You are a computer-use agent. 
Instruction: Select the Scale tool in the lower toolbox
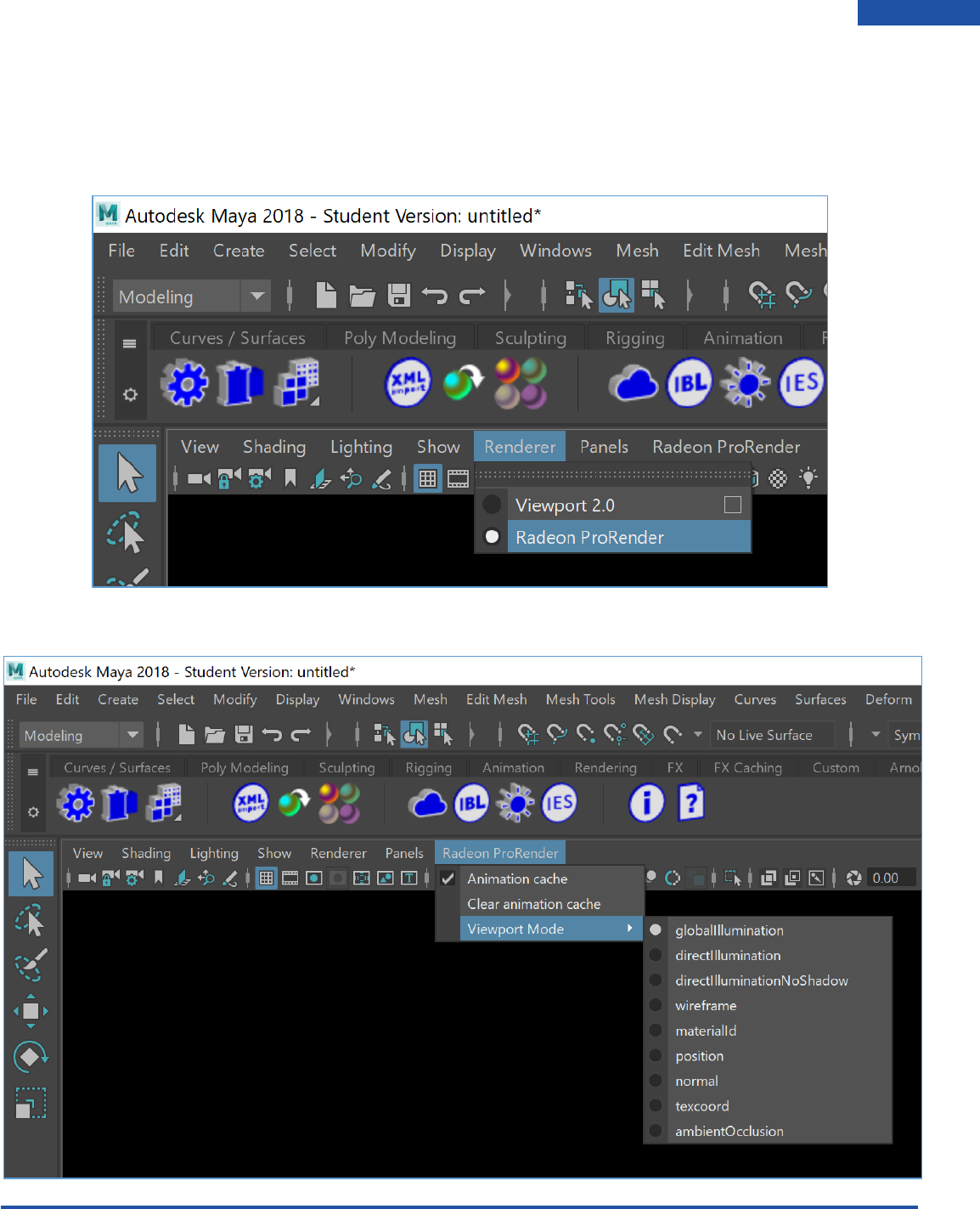[31, 1103]
